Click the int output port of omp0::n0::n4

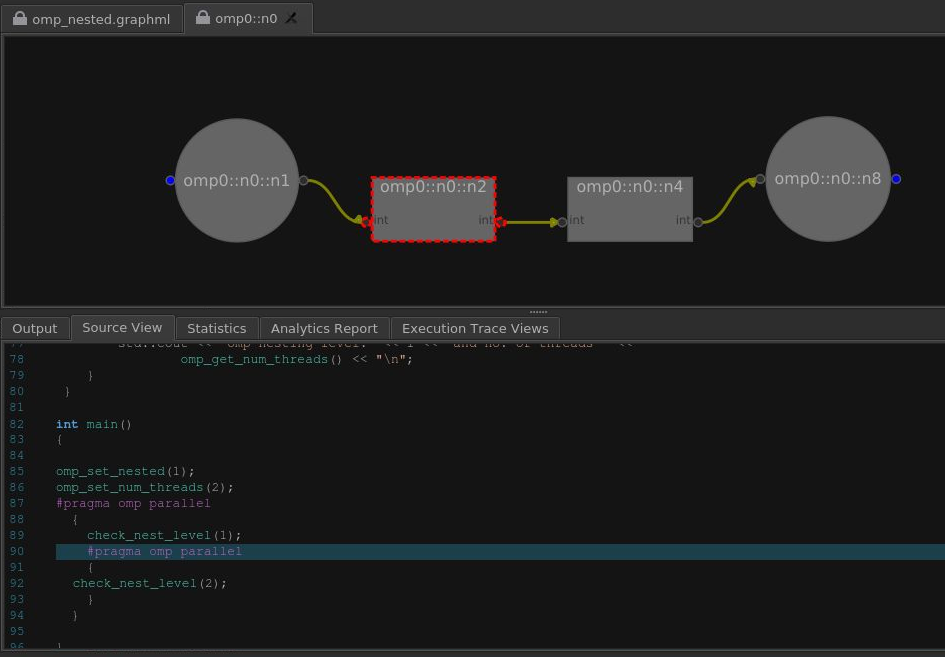(697, 222)
